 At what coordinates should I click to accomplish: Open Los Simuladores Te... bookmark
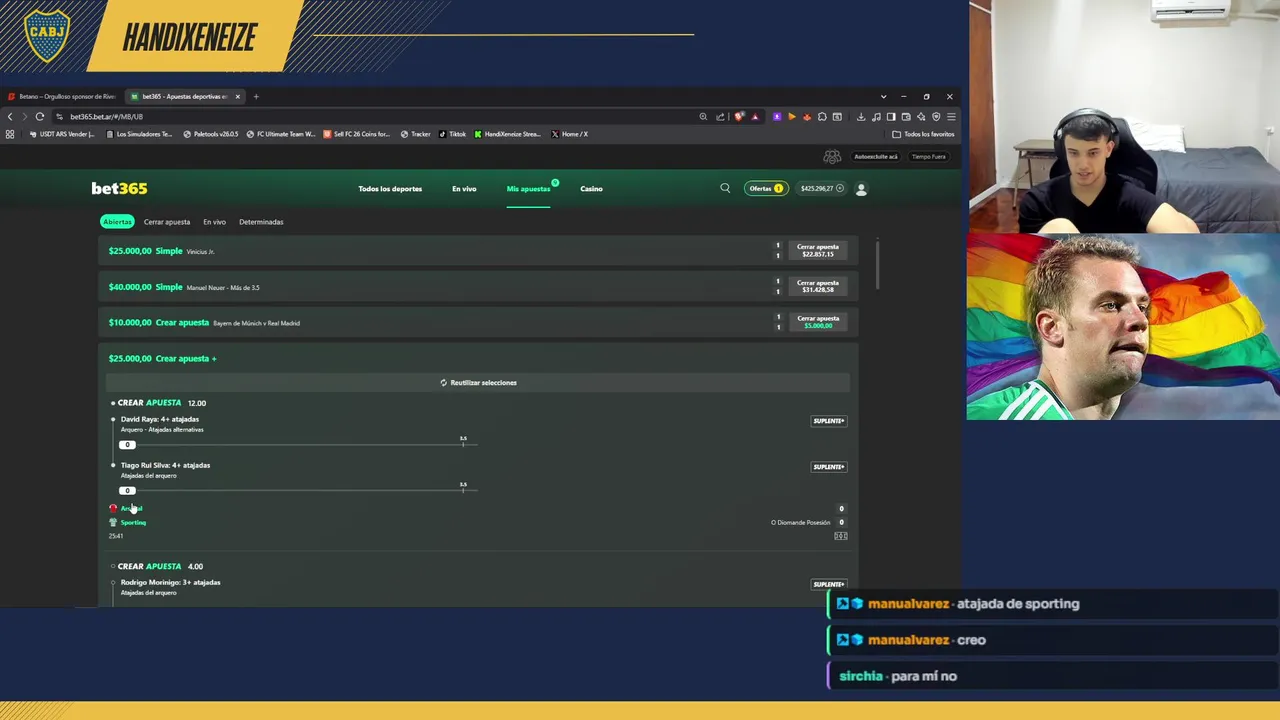(140, 134)
